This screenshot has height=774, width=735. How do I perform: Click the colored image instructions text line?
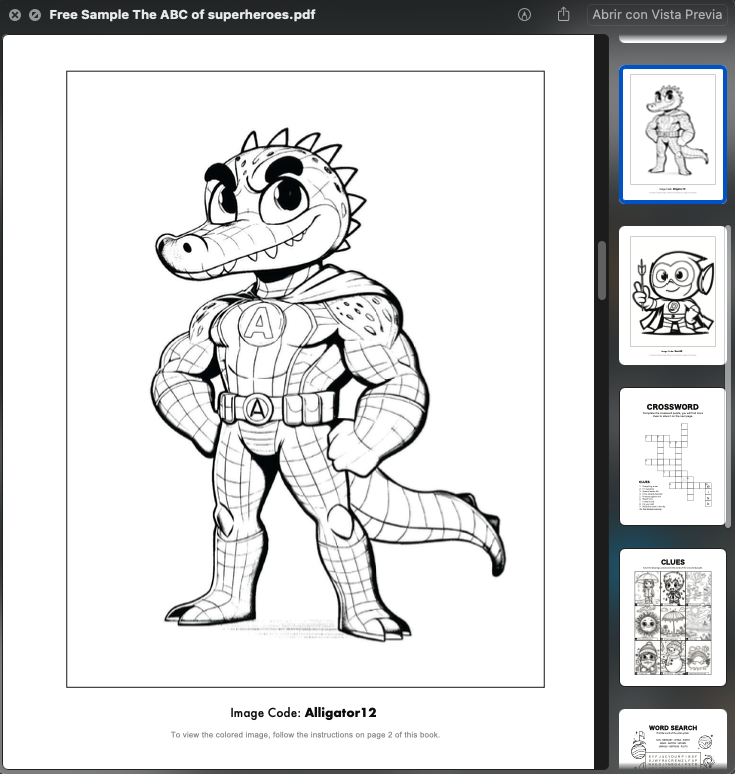[x=304, y=735]
